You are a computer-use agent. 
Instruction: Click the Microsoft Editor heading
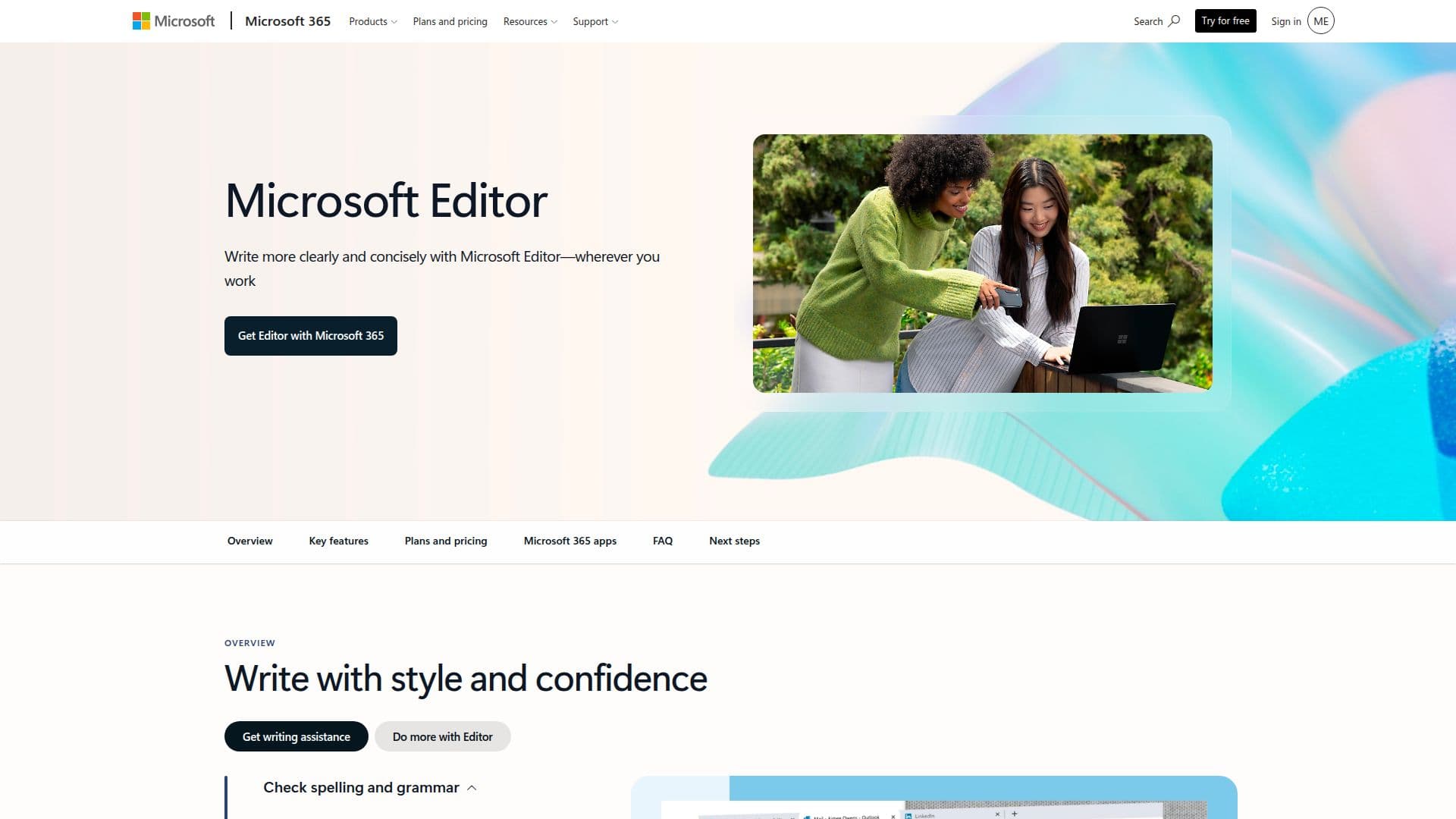[386, 201]
